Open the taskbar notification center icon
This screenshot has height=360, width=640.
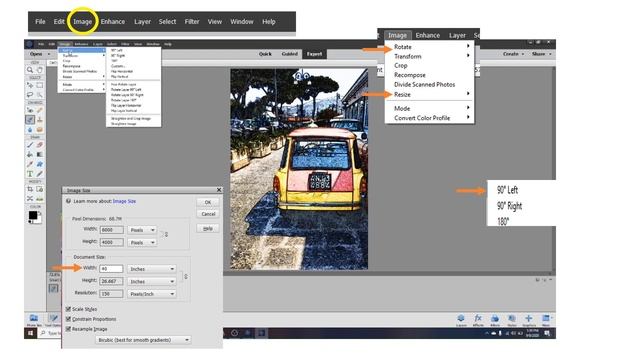coord(547,333)
